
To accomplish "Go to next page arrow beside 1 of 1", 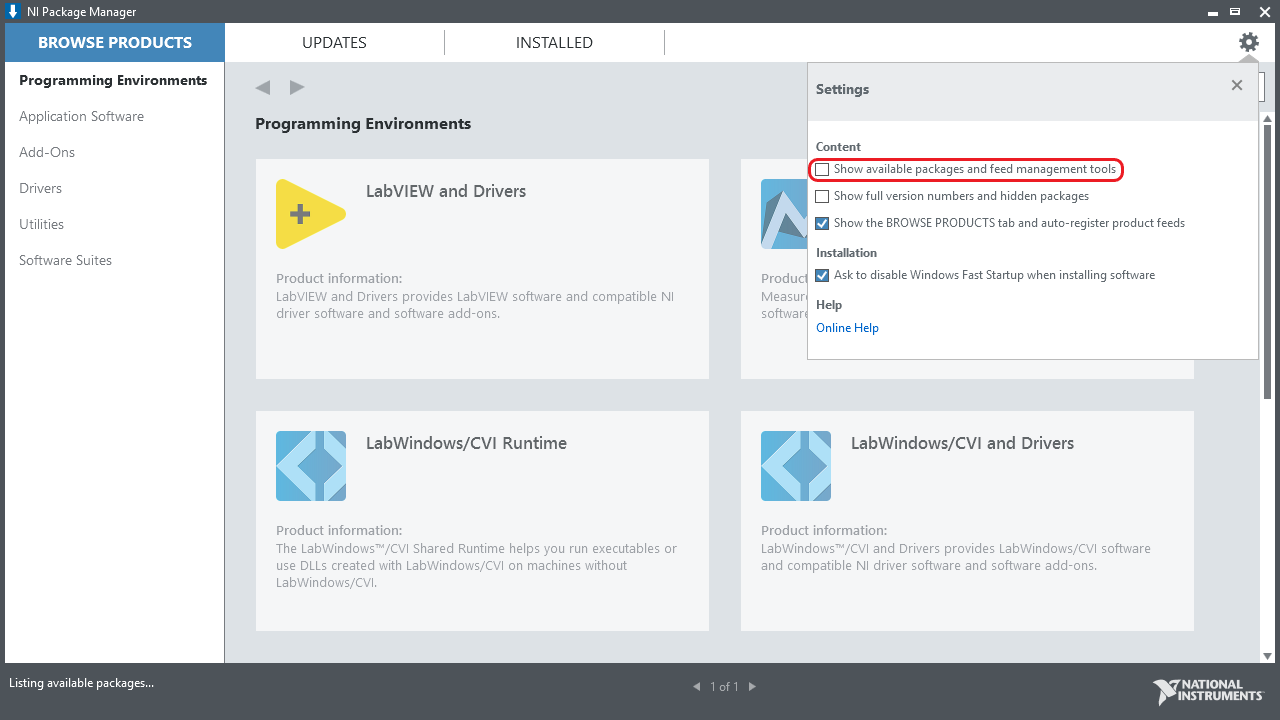I will point(752,687).
